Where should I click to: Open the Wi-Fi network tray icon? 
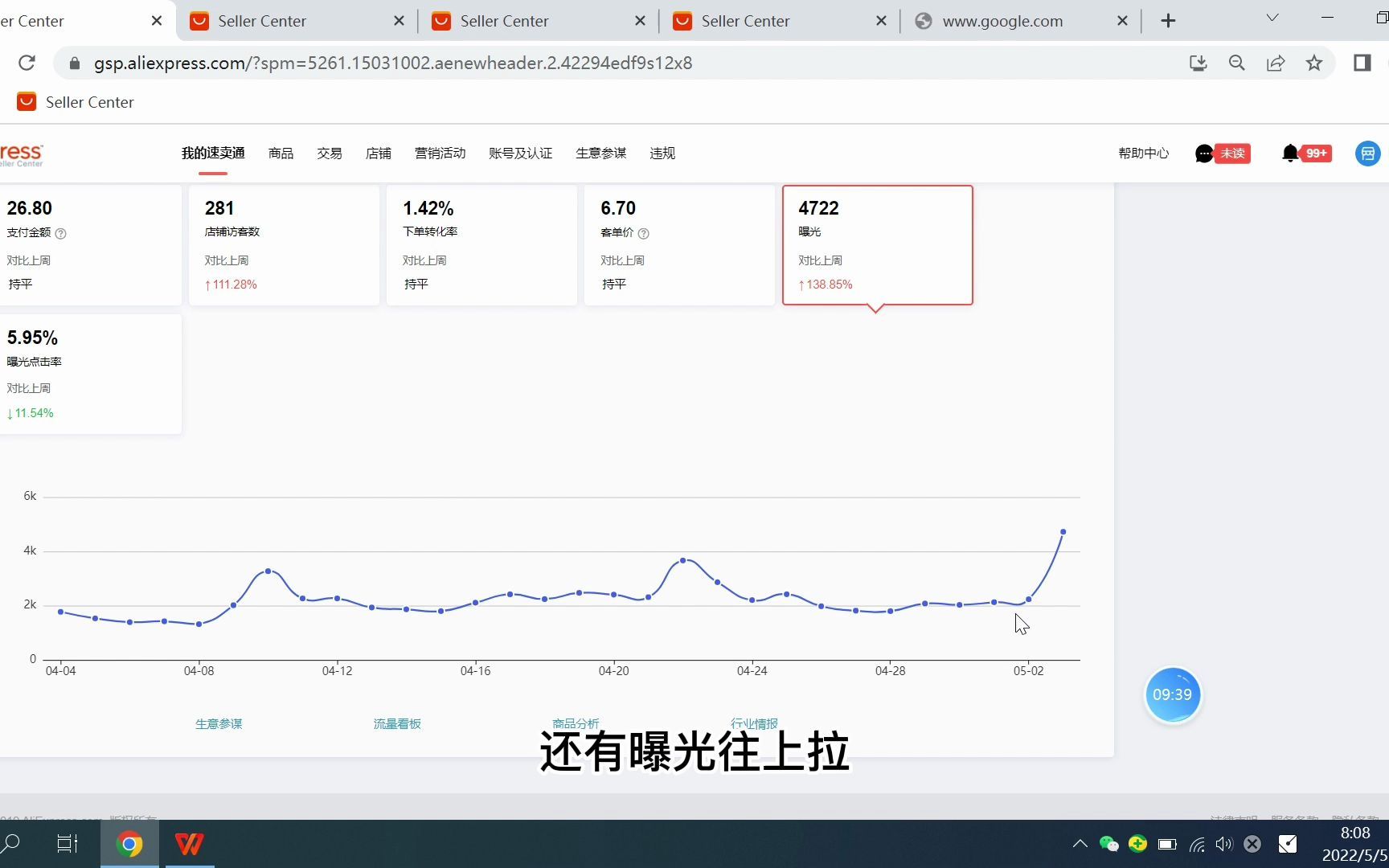click(1197, 844)
